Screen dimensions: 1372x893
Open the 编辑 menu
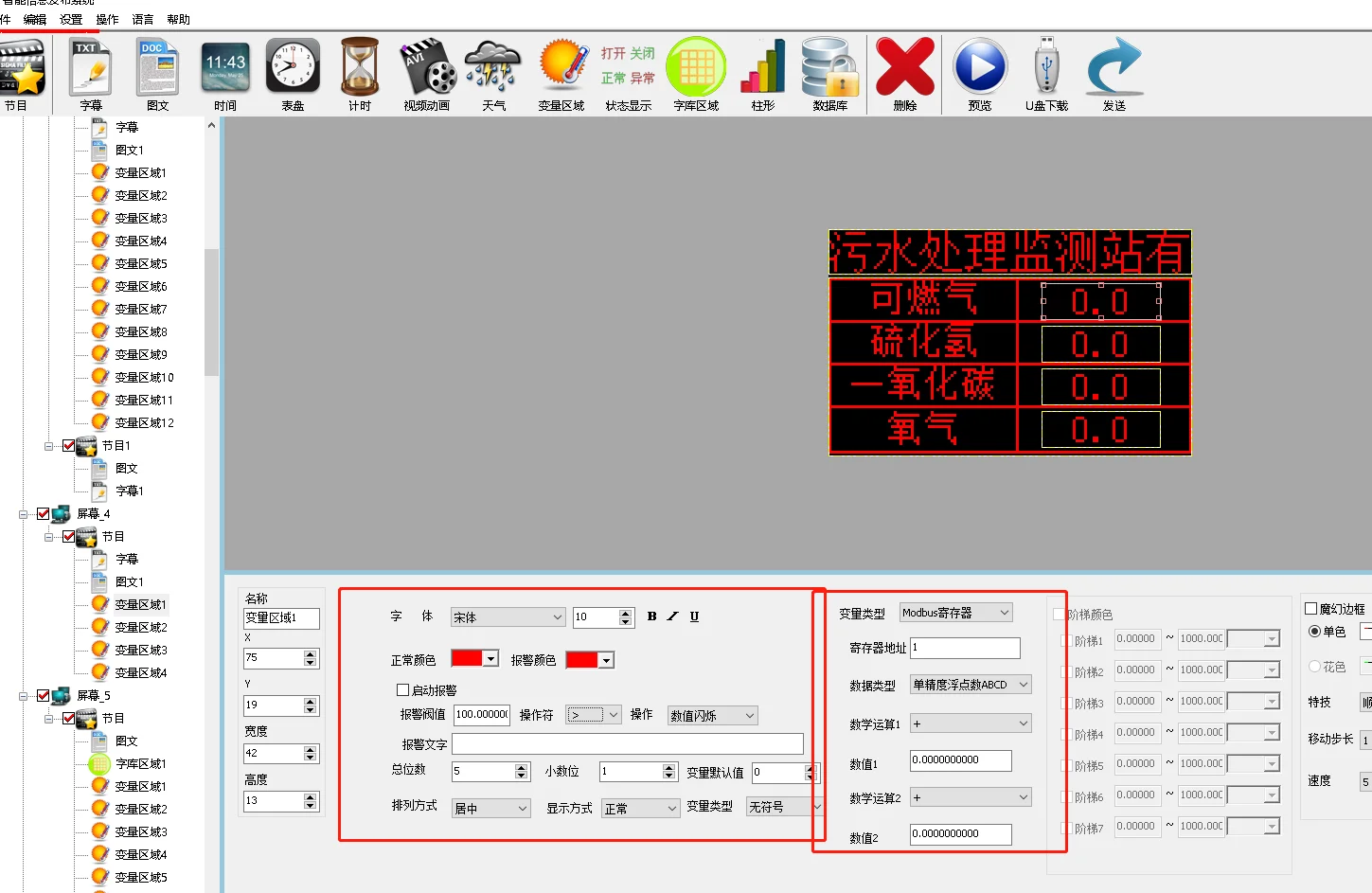[35, 19]
